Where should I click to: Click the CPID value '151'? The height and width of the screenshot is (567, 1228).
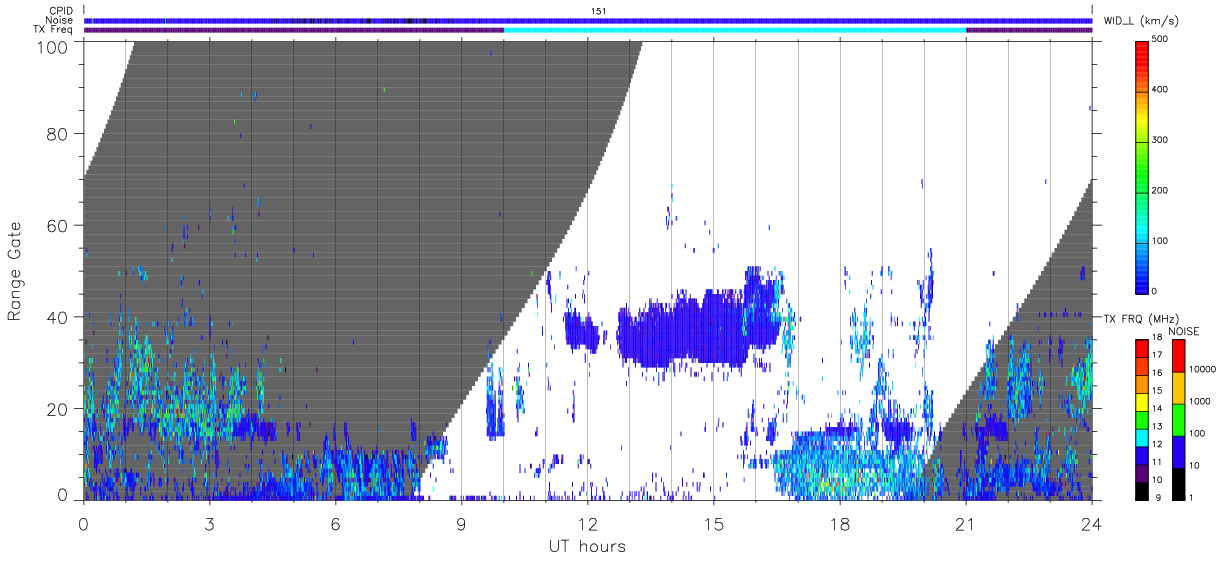[x=599, y=10]
